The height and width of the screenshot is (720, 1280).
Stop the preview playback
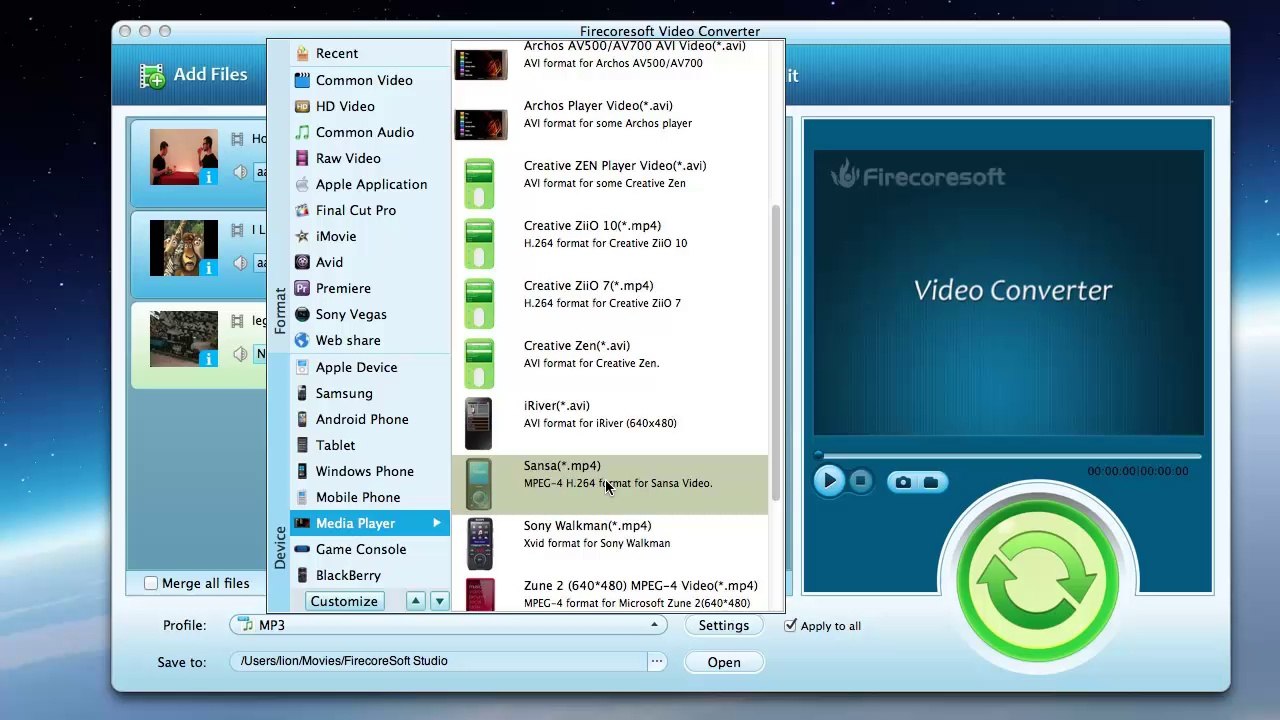[x=860, y=481]
